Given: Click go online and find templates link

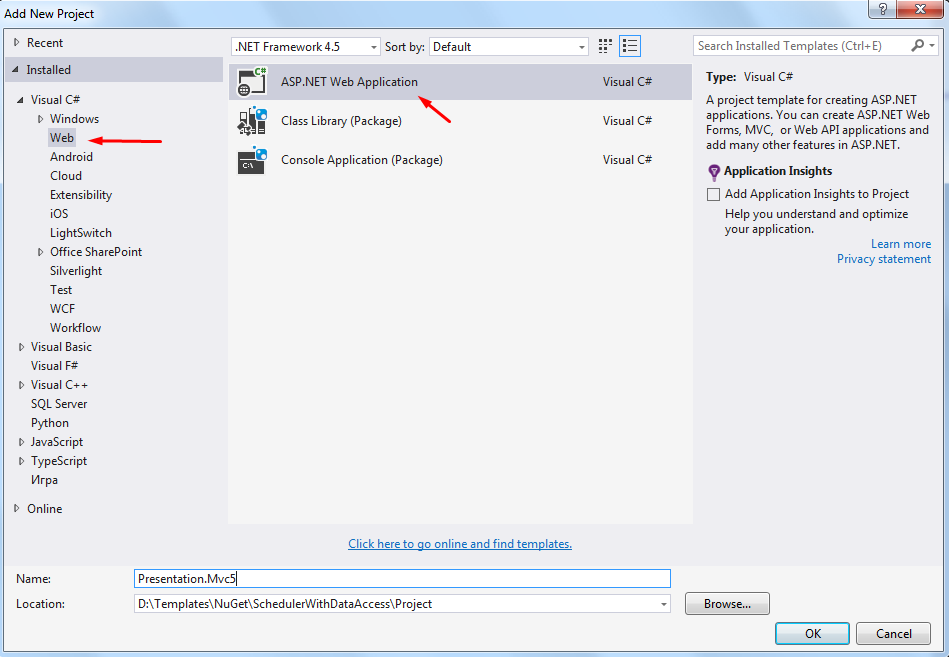Looking at the screenshot, I should 460,544.
